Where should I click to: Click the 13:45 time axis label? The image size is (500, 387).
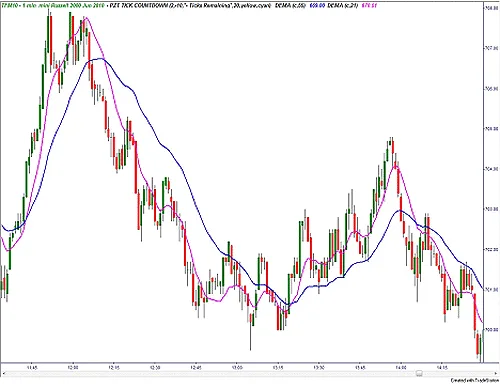[360, 367]
